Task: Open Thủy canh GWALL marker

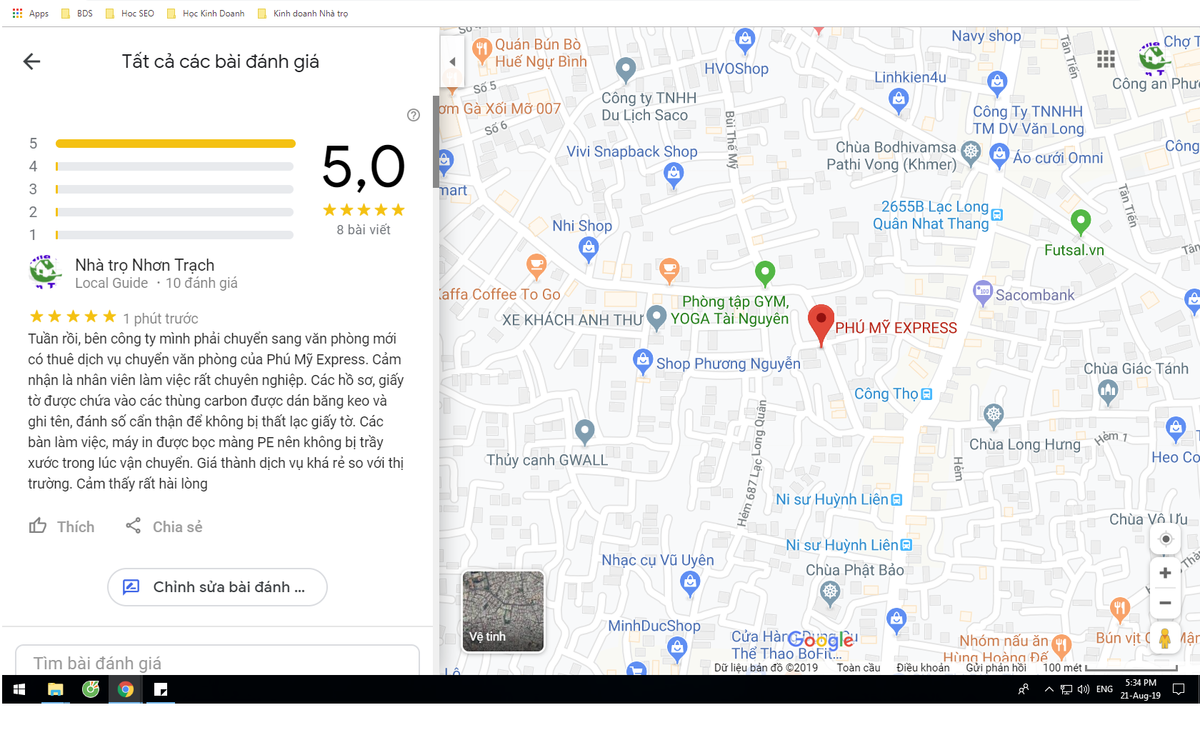Action: pyautogui.click(x=585, y=432)
